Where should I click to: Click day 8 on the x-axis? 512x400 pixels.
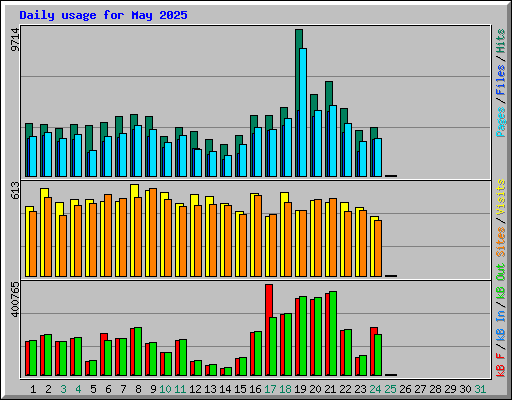138,389
